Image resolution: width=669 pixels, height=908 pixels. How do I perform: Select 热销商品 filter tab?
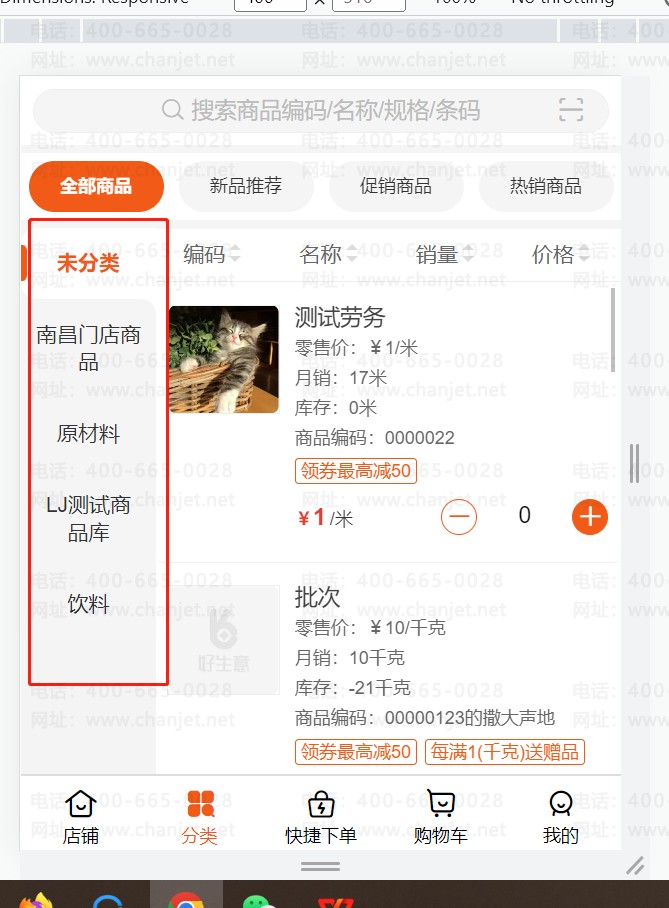point(546,186)
